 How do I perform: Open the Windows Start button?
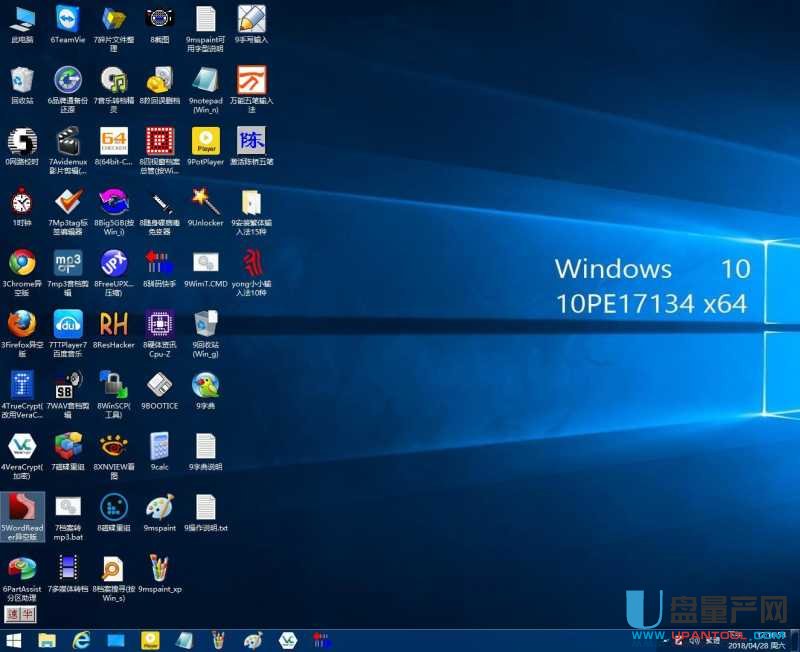[x=14, y=640]
